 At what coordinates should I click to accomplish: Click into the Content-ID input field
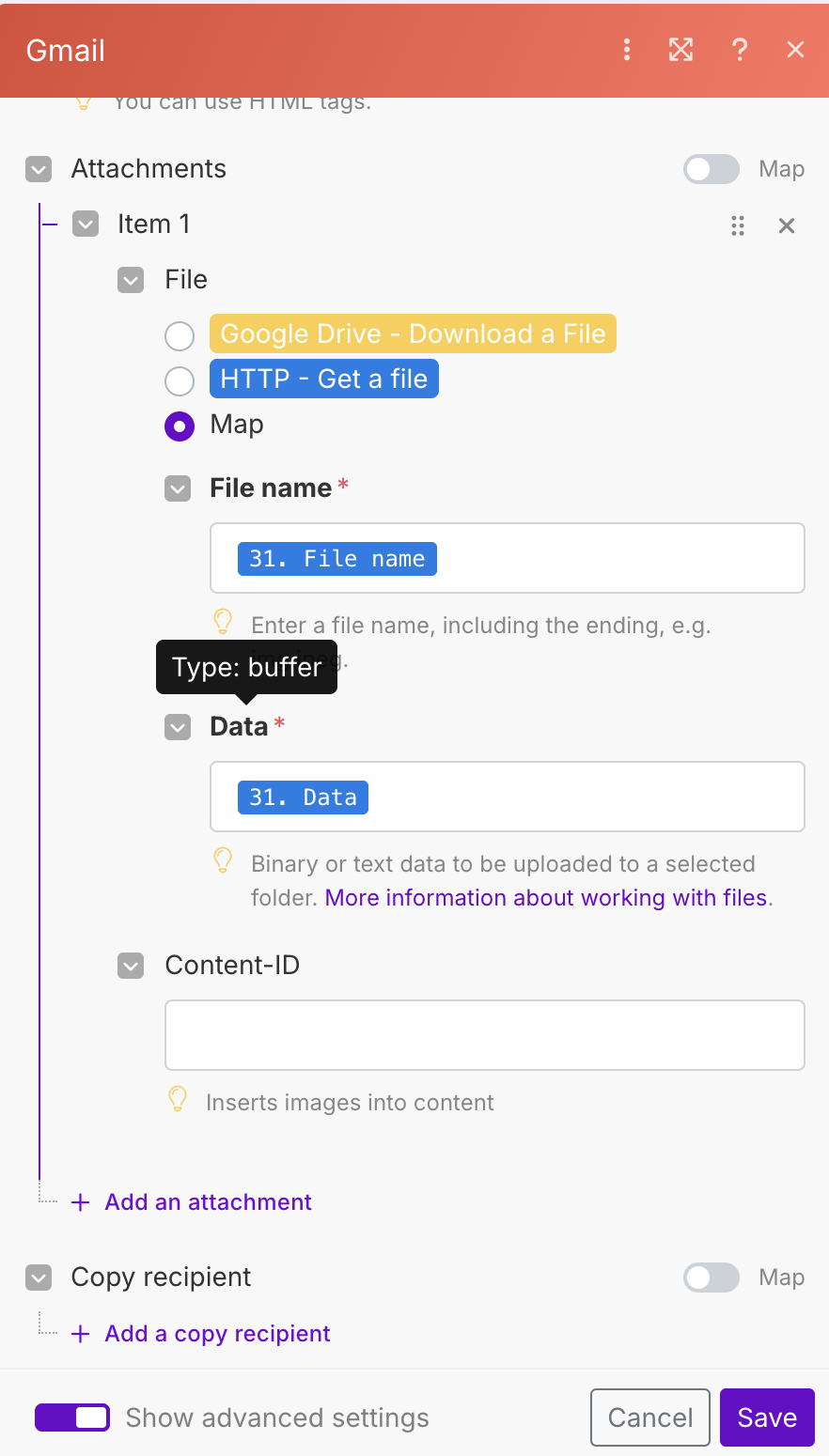click(485, 1035)
